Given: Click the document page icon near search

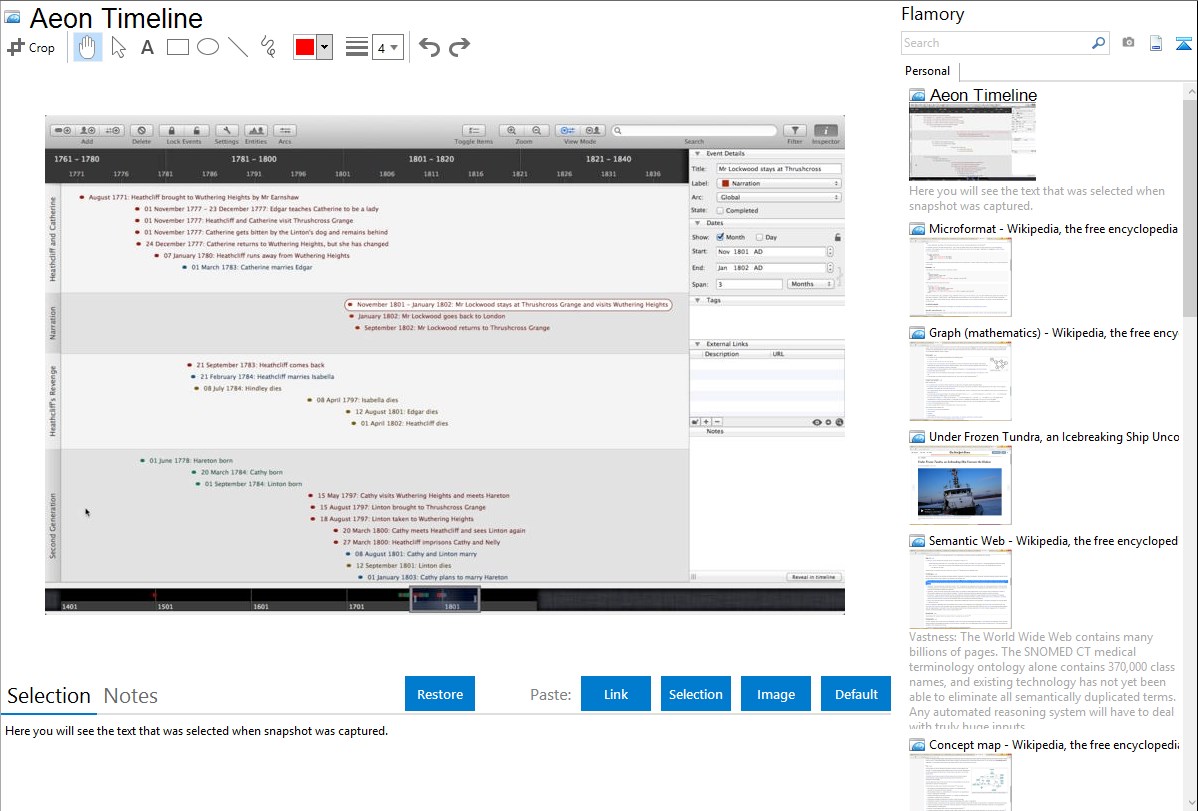Looking at the screenshot, I should point(1156,43).
